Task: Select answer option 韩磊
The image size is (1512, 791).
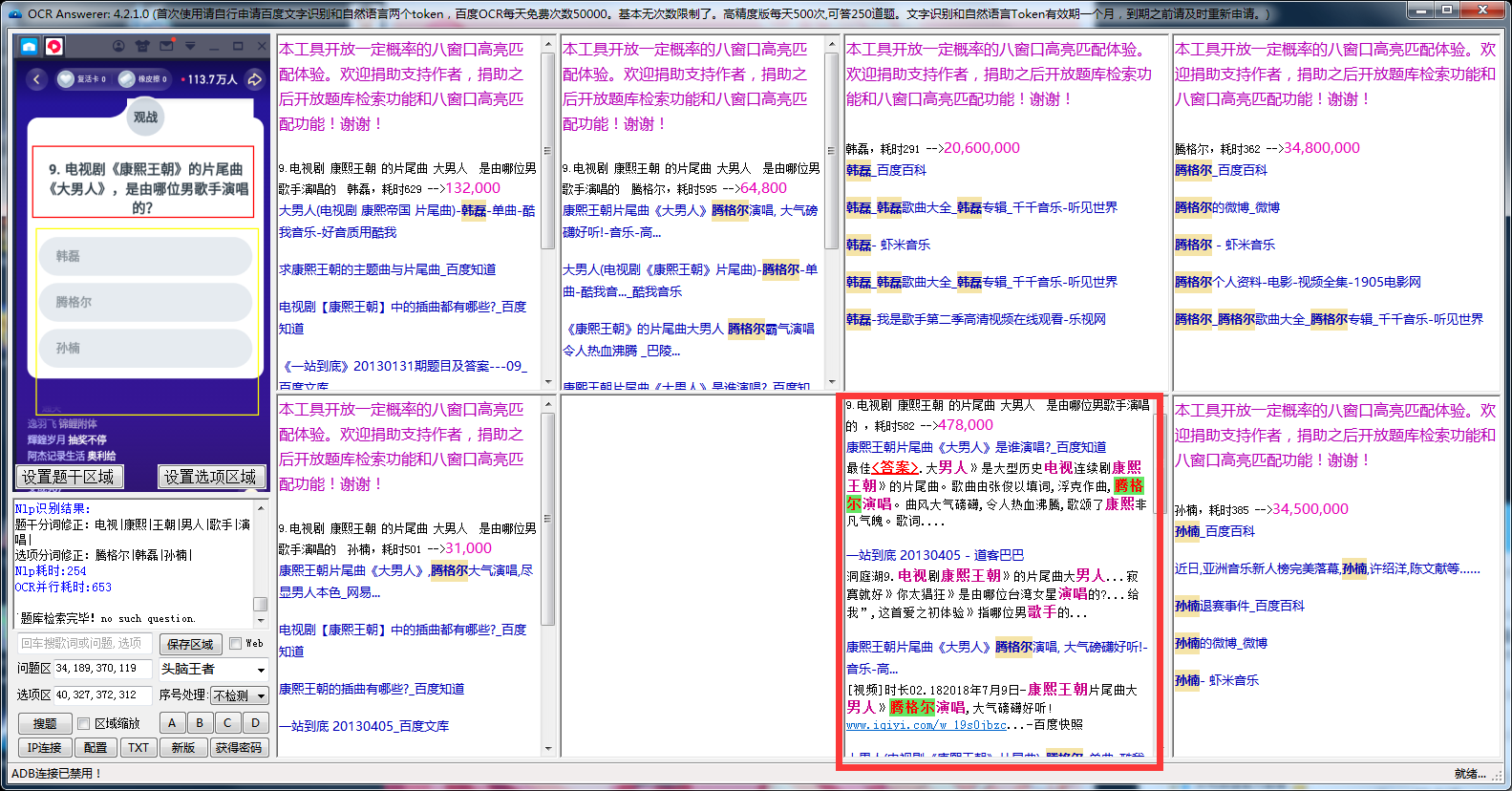Action: click(145, 256)
